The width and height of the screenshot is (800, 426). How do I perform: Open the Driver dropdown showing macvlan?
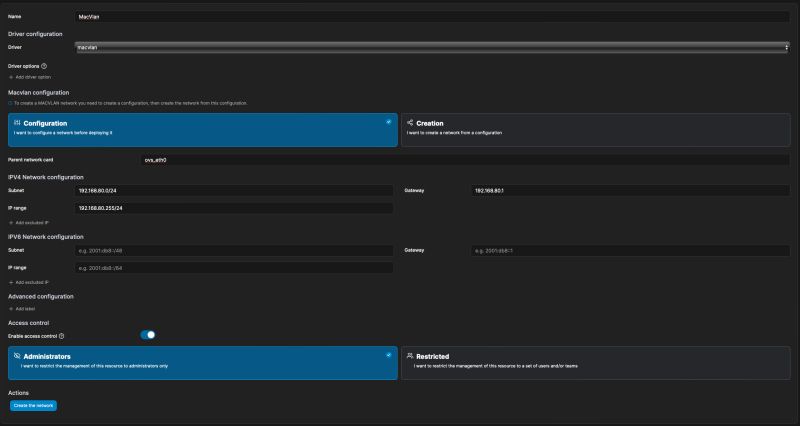(432, 47)
